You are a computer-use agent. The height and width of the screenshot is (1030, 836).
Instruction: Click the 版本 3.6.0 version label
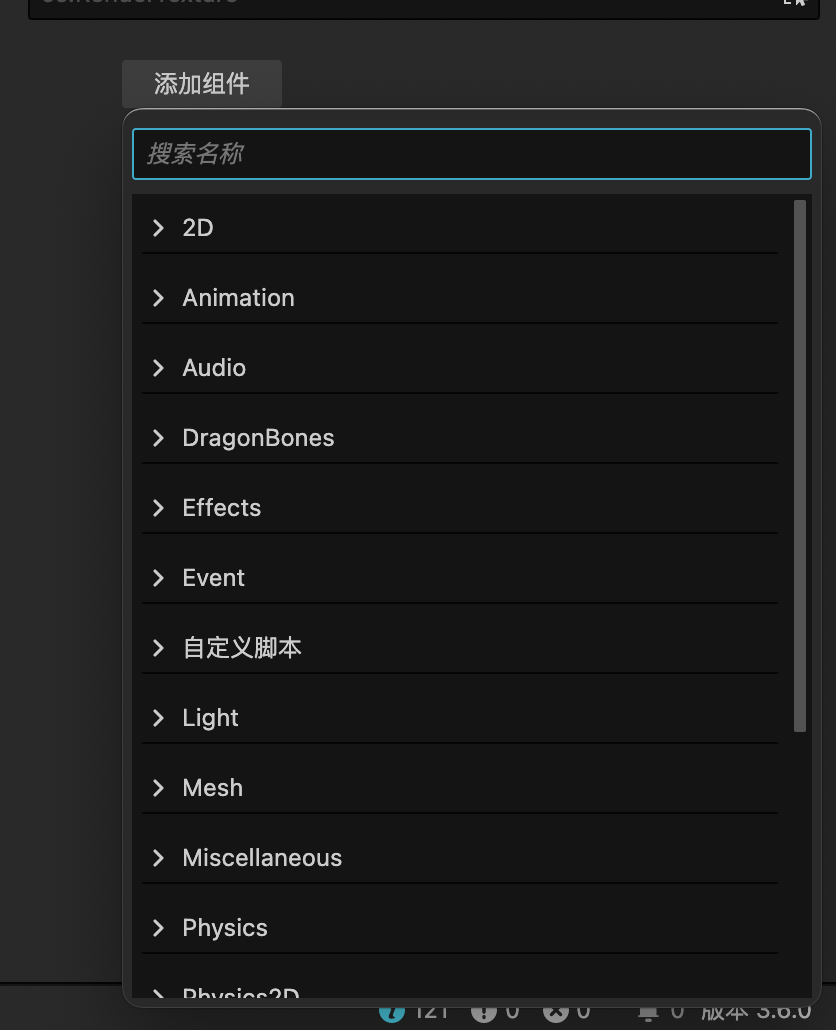tap(755, 1012)
